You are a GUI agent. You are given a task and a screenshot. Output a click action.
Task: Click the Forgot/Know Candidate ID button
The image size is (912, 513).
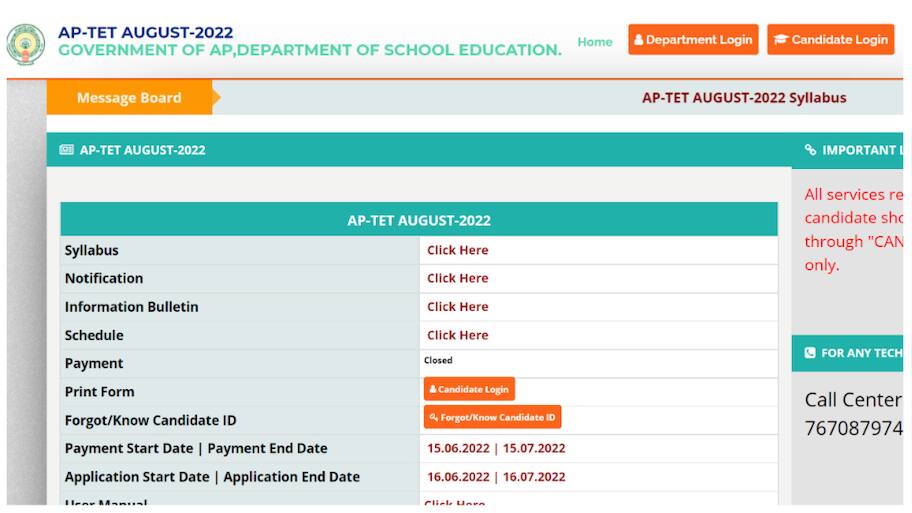(493, 417)
